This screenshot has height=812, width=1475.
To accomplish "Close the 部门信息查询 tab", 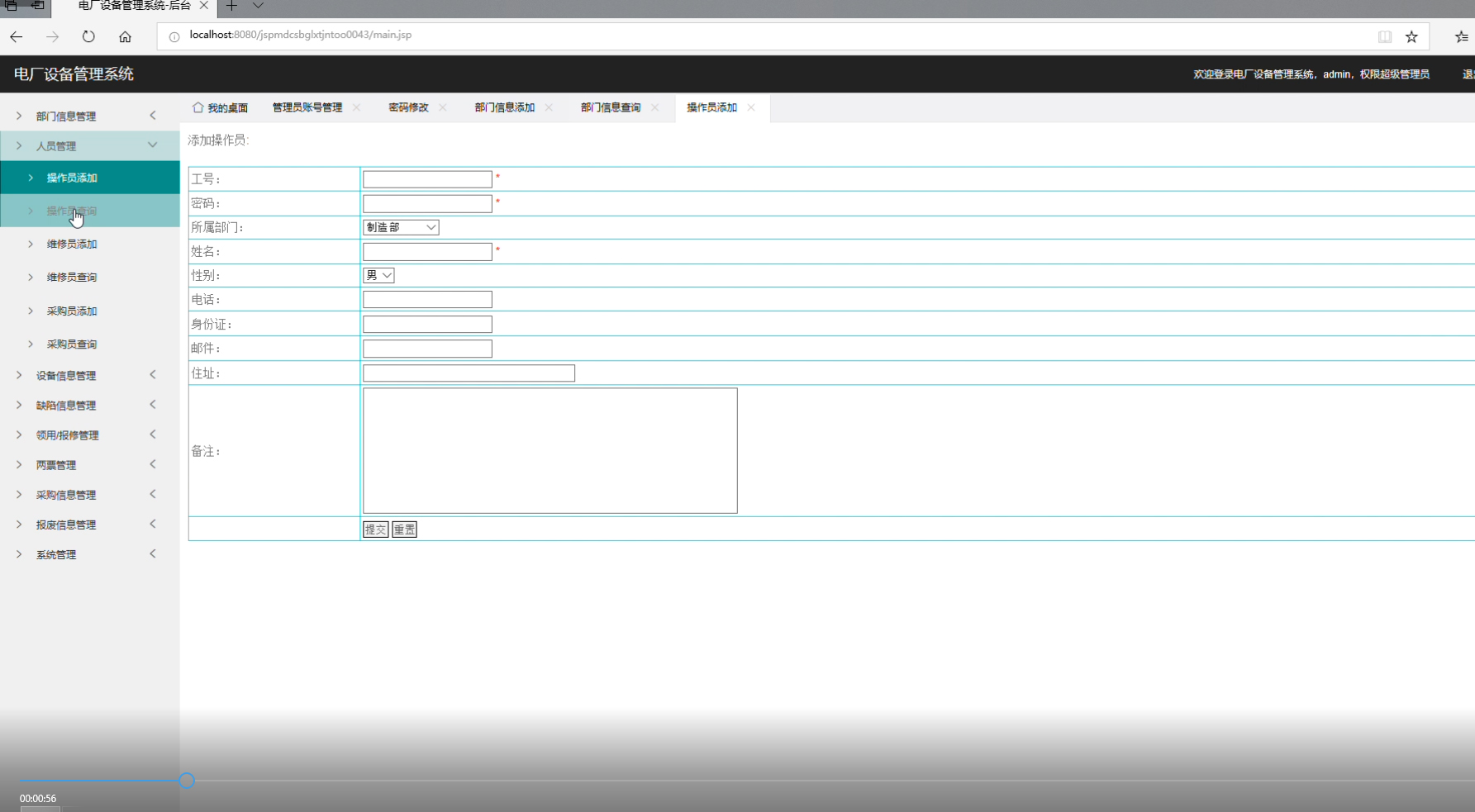I will click(654, 107).
